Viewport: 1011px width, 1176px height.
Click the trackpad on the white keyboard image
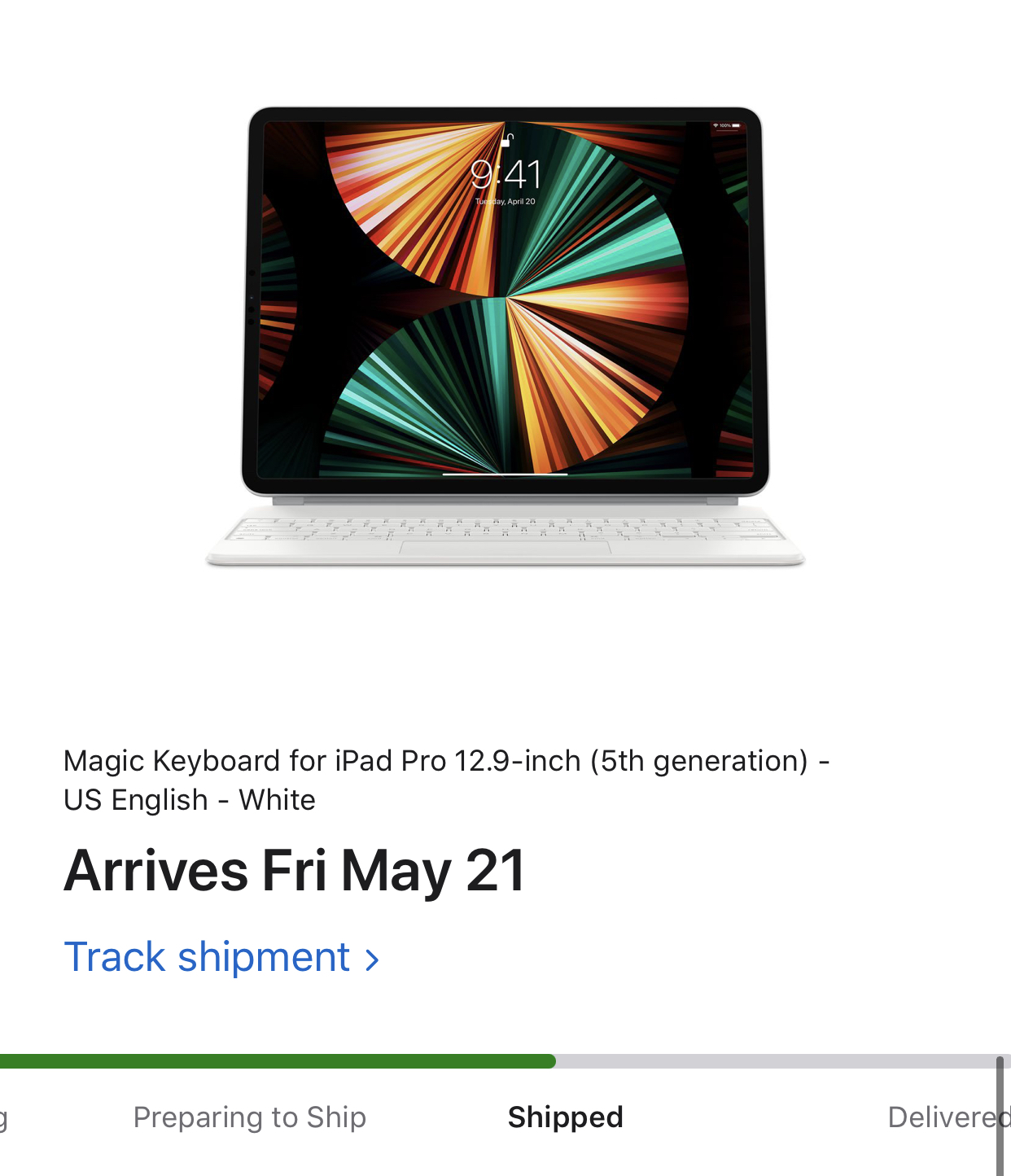pos(505,547)
